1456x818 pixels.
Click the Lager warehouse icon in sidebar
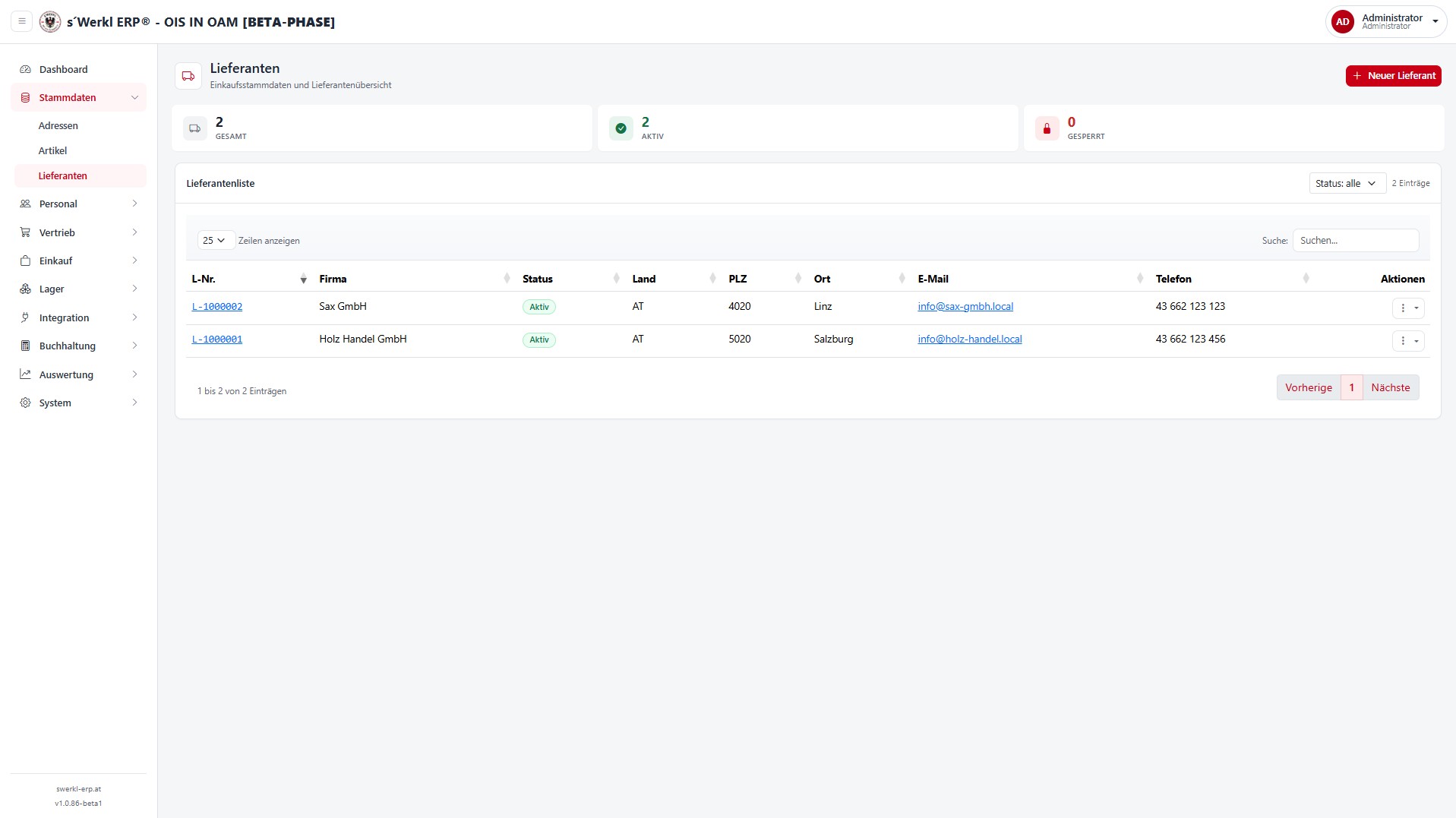[x=25, y=289]
